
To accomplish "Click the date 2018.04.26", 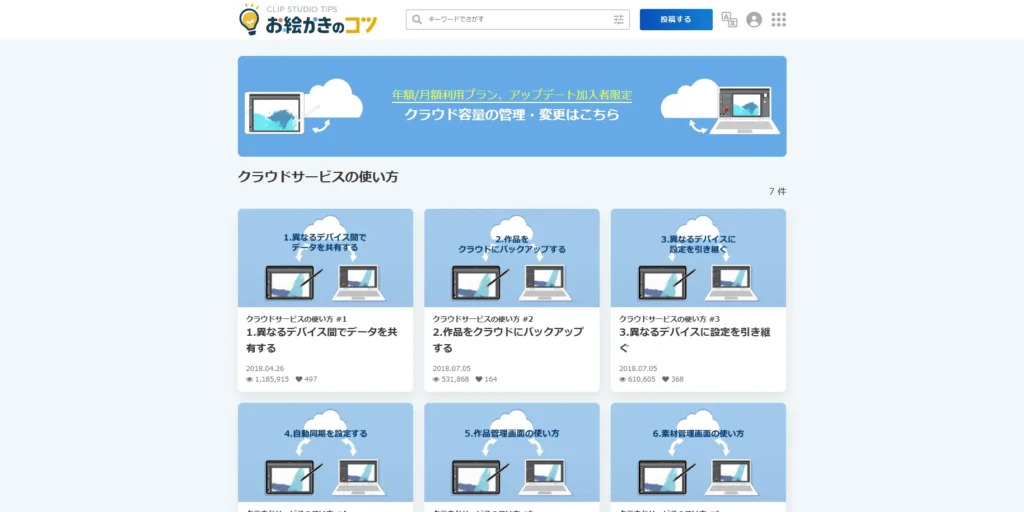I will [x=265, y=368].
